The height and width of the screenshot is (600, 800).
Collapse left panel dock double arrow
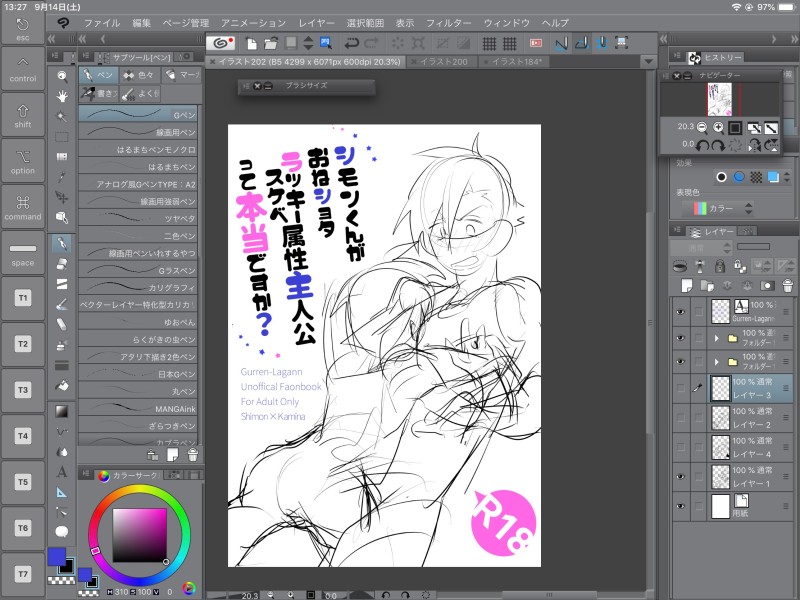51,39
